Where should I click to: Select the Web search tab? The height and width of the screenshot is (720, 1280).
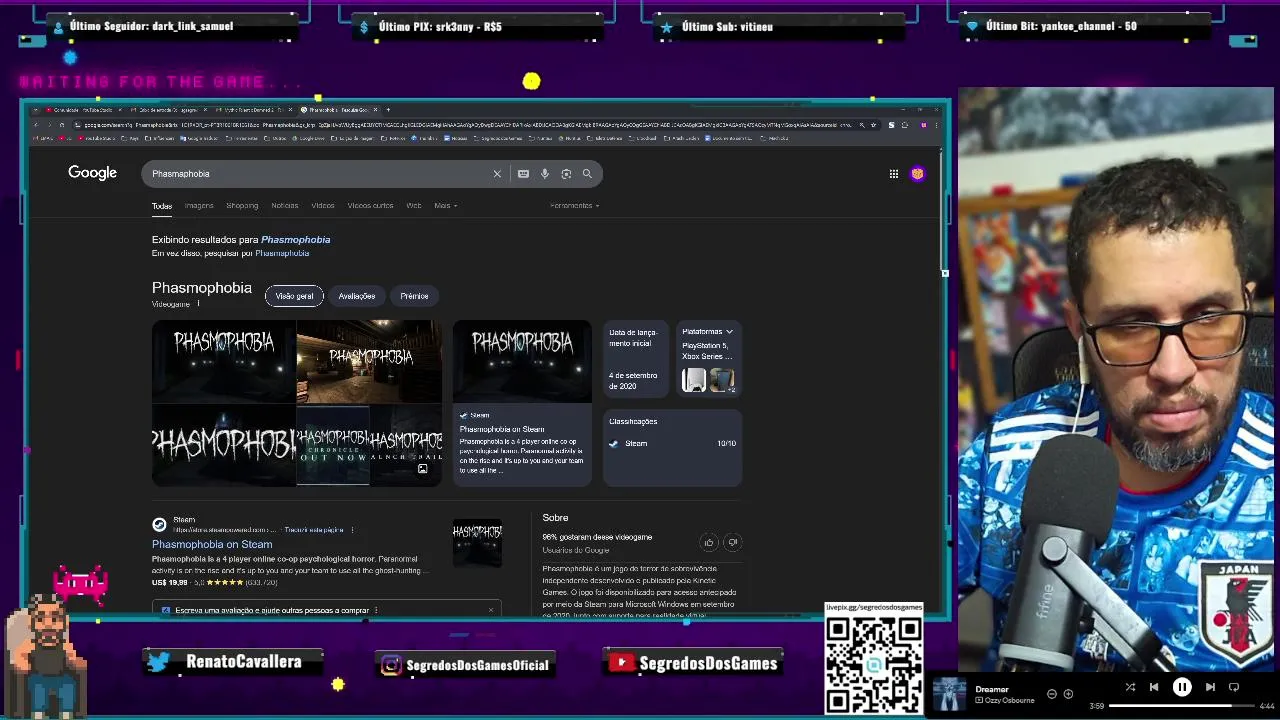click(413, 206)
